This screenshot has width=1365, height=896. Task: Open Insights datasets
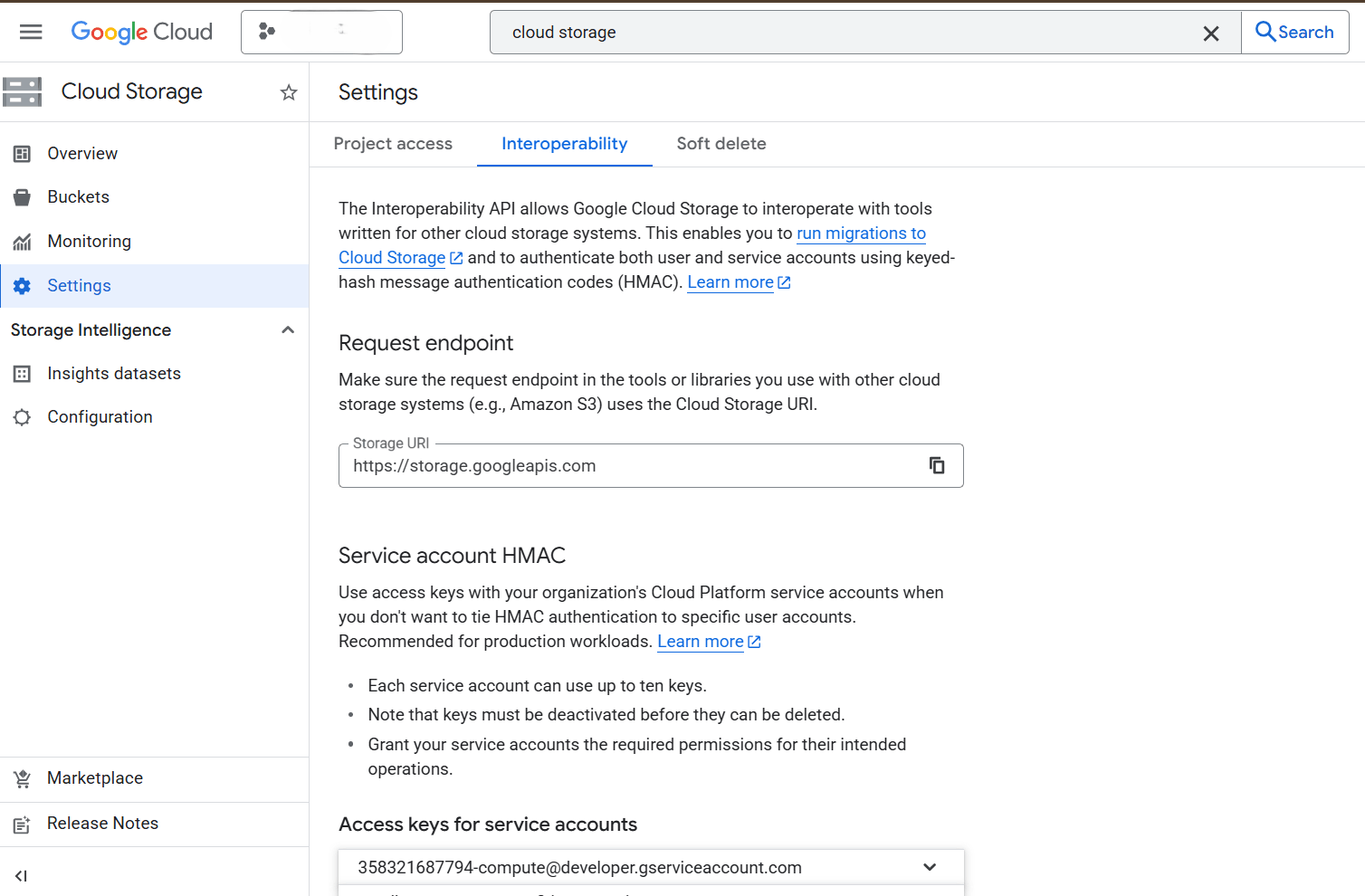coord(114,373)
